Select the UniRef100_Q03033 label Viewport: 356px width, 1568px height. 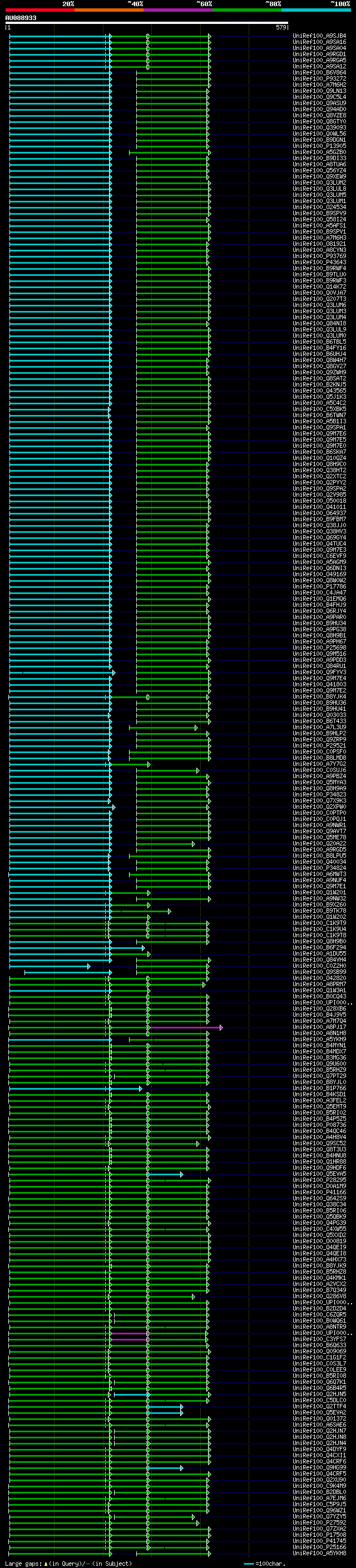(319, 715)
